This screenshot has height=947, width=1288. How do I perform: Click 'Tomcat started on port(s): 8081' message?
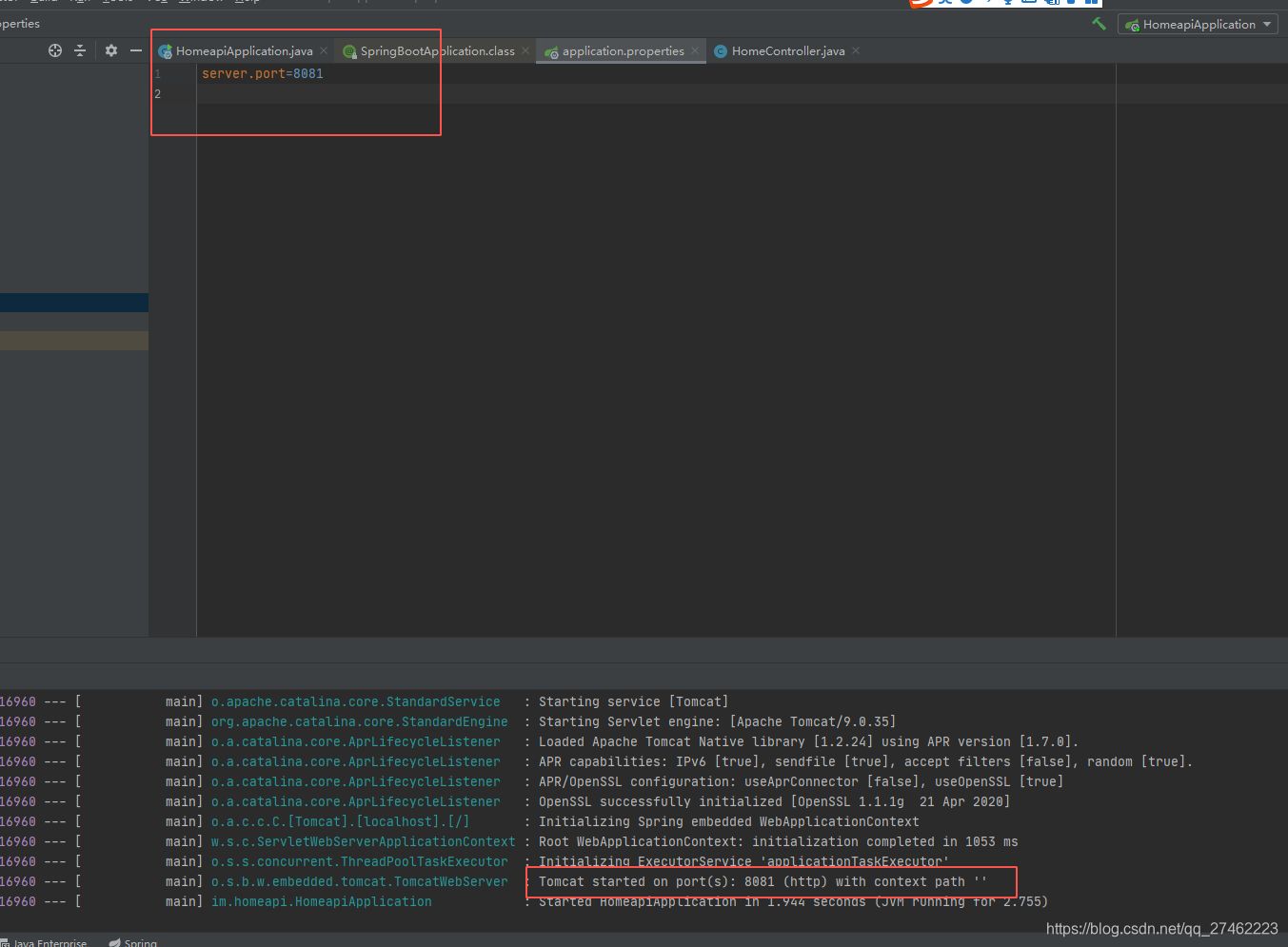[763, 882]
